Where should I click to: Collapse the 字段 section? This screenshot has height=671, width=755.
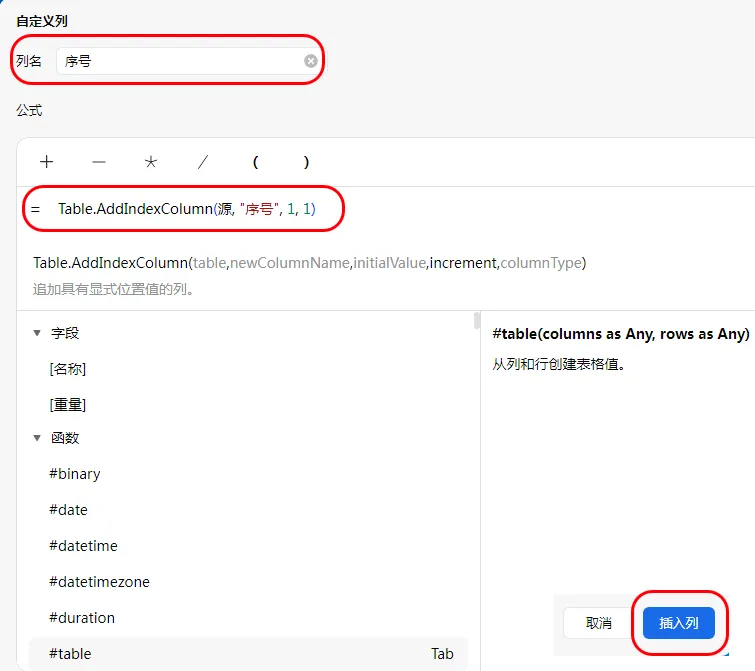pyautogui.click(x=37, y=333)
